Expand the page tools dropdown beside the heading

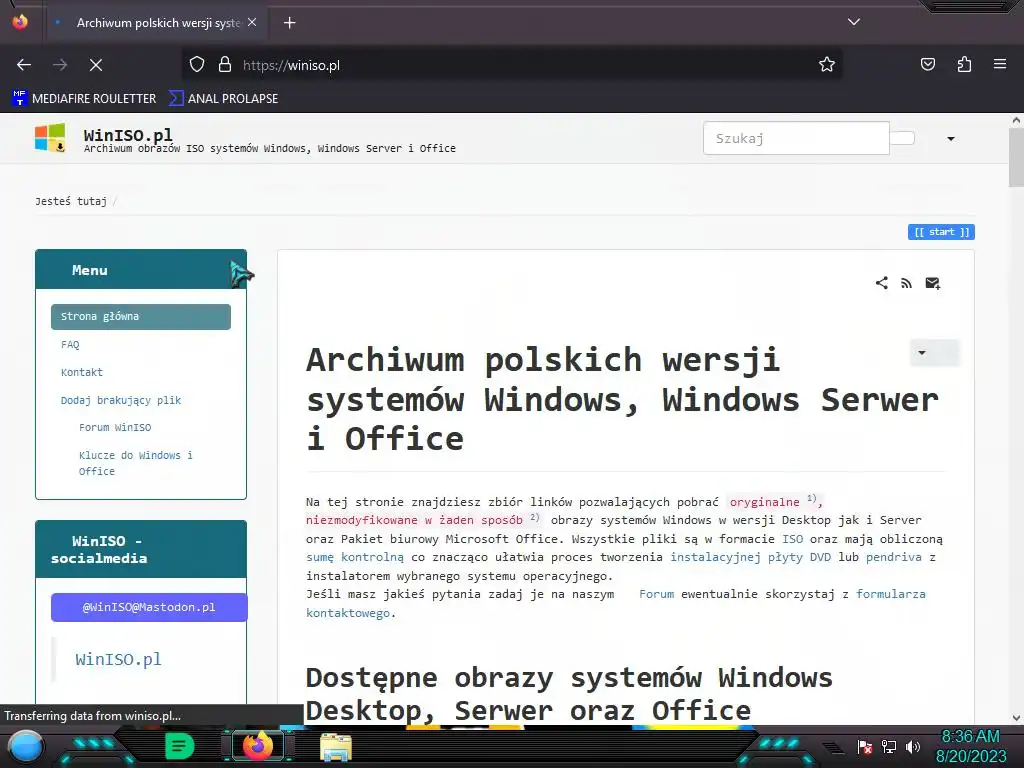coord(934,353)
